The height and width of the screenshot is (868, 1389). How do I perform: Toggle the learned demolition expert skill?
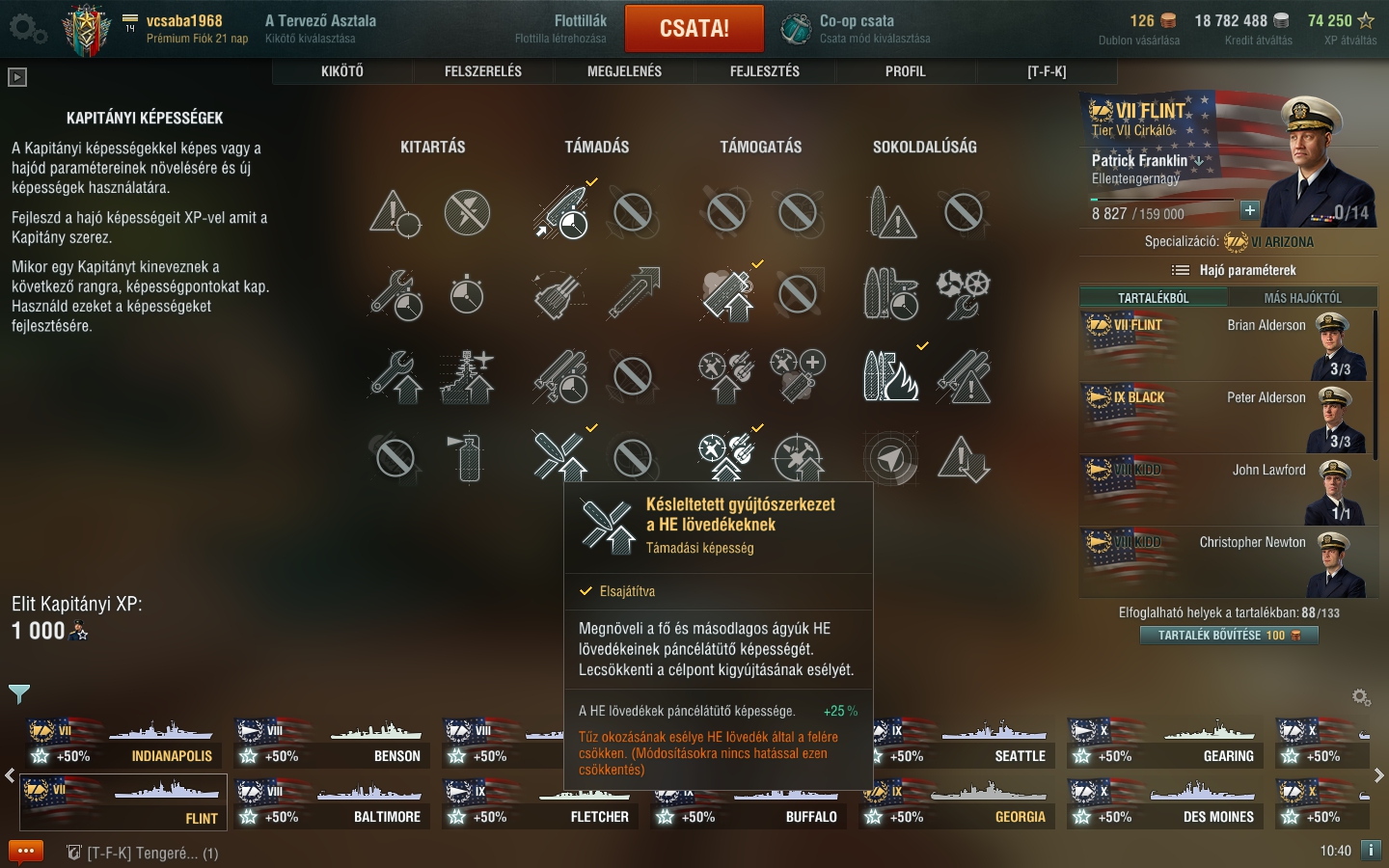pos(891,376)
